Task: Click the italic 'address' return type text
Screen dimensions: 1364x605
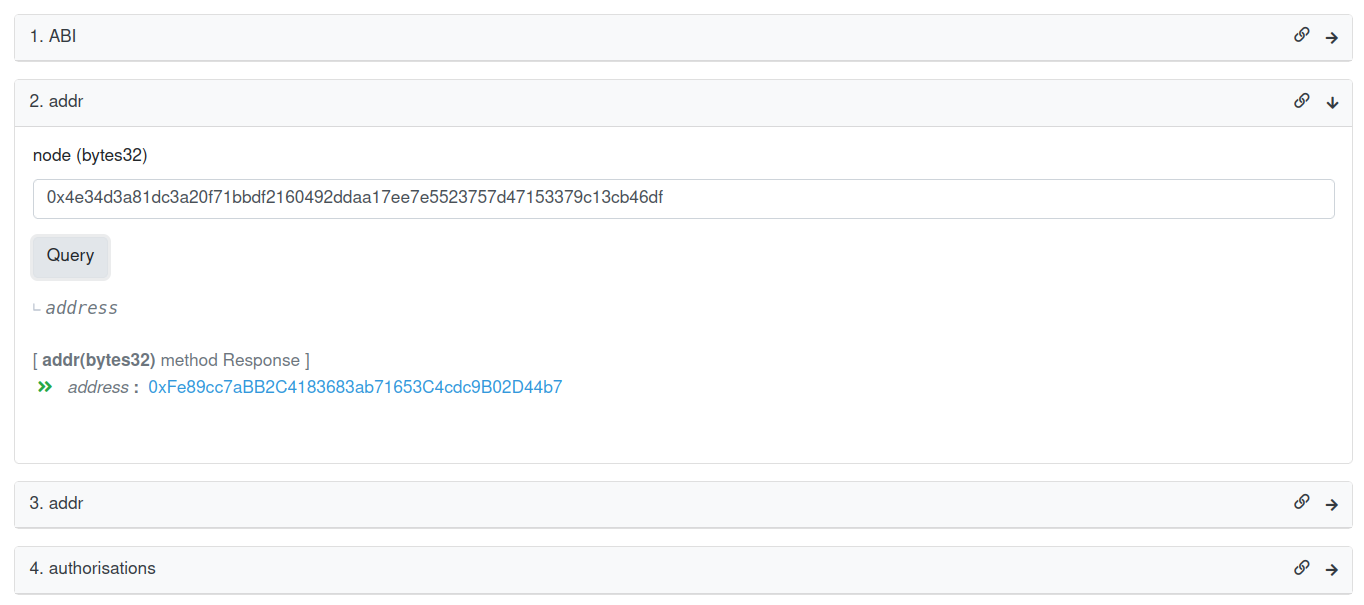Action: pyautogui.click(x=82, y=308)
